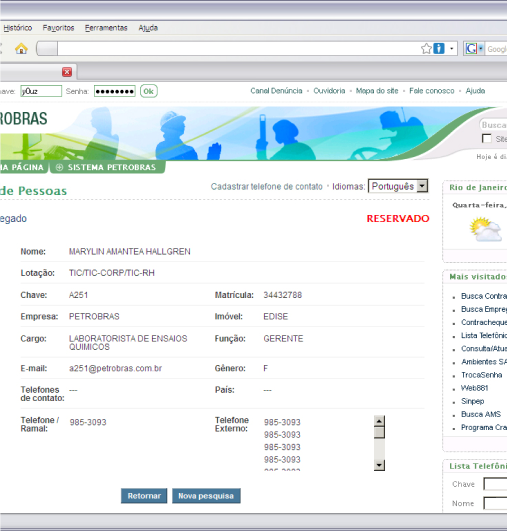Expand the address bar history arrow
Viewport: 507px width, 531px height.
(x=451, y=49)
